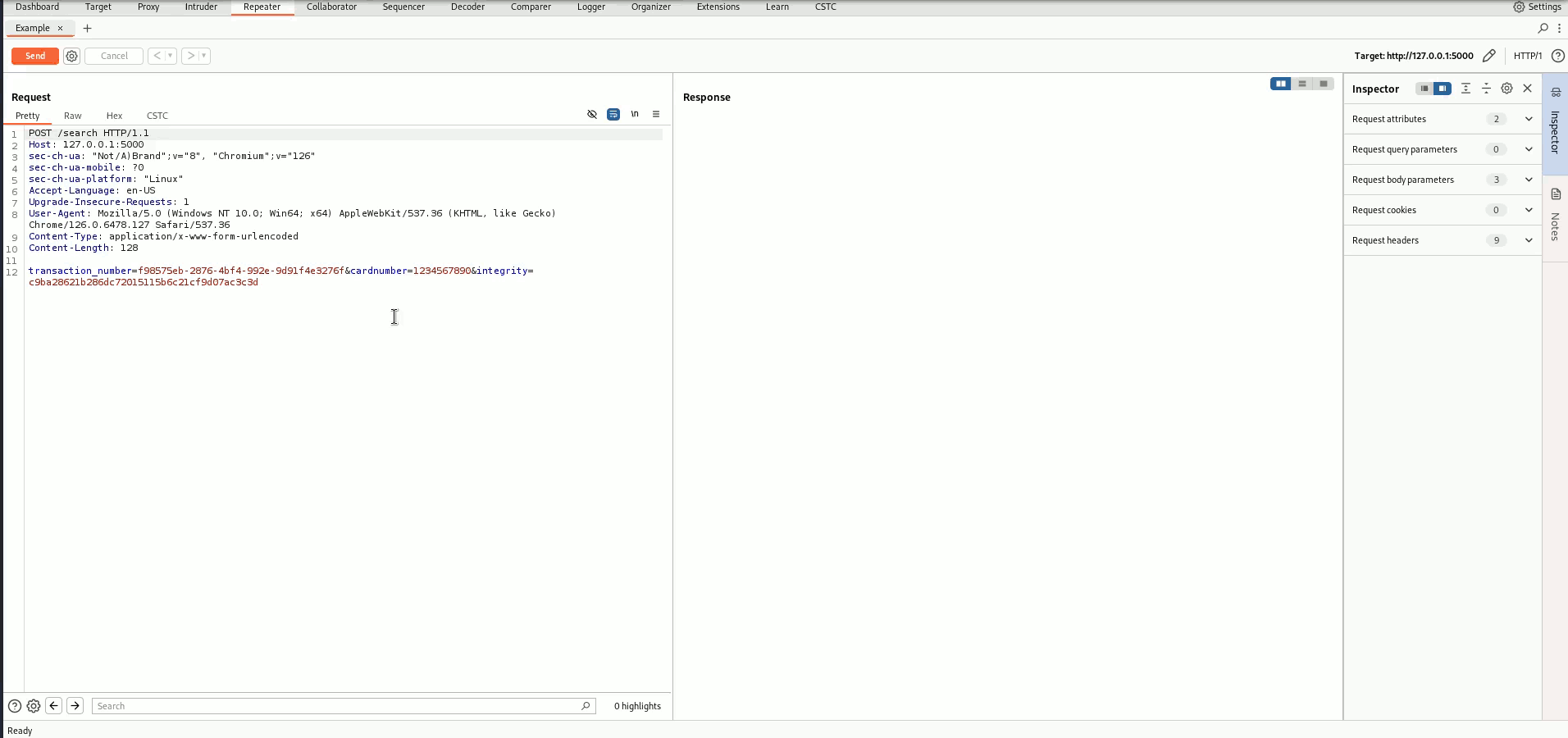Select stacked top-bottom layout view

pos(1302,84)
